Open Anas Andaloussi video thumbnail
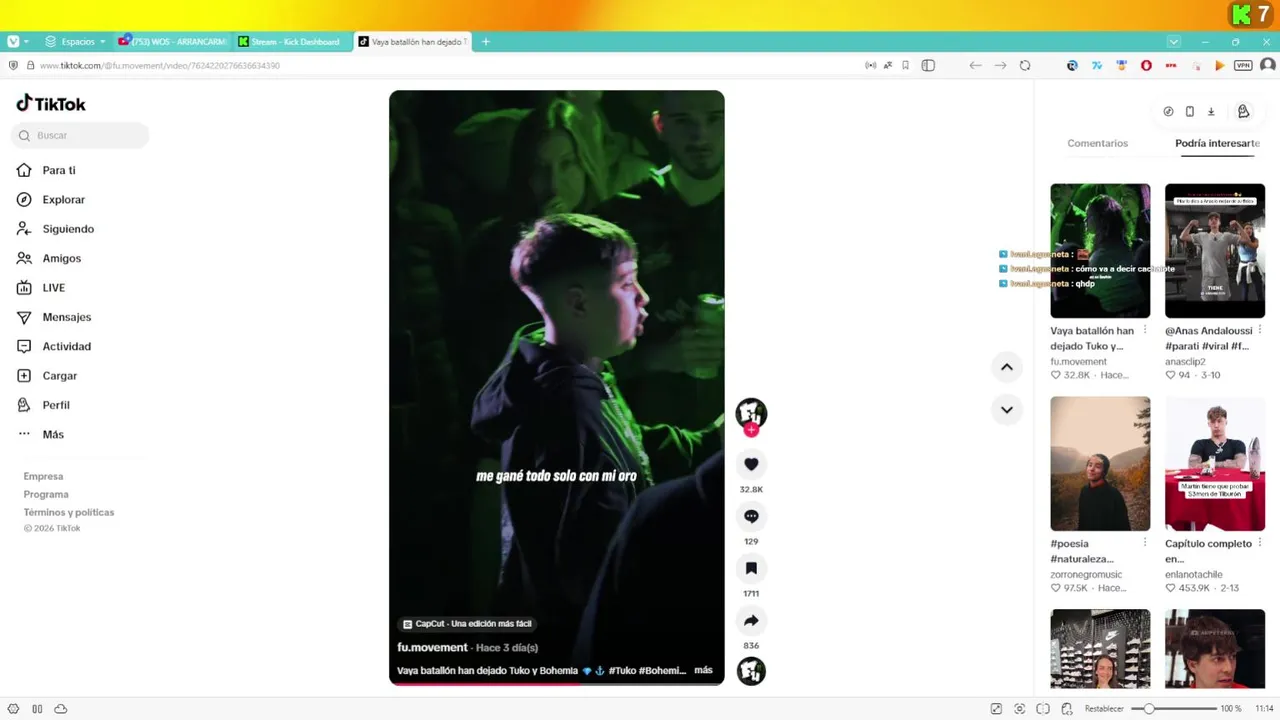This screenshot has width=1280, height=720. point(1215,250)
